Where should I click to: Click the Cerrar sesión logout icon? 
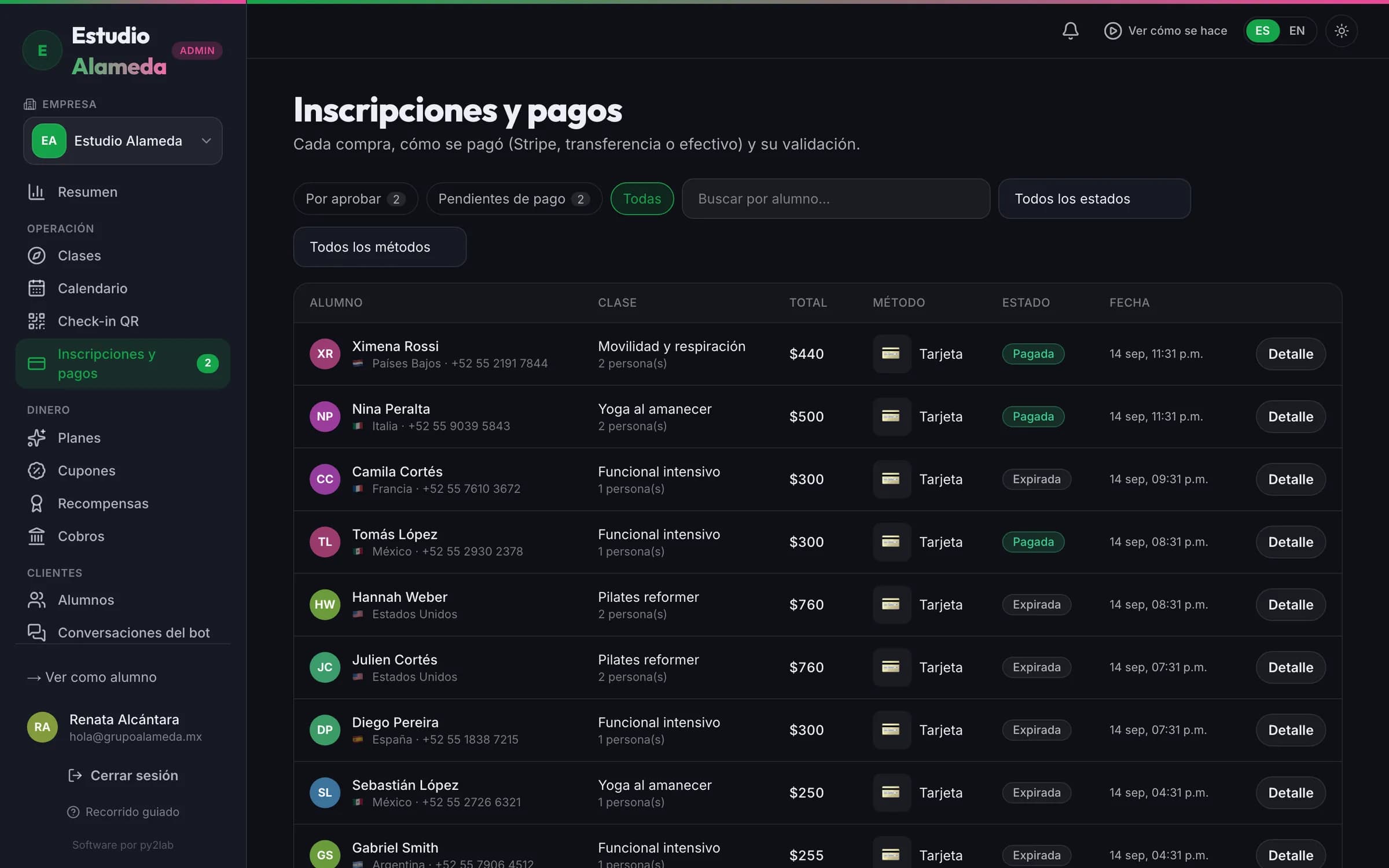[x=75, y=775]
